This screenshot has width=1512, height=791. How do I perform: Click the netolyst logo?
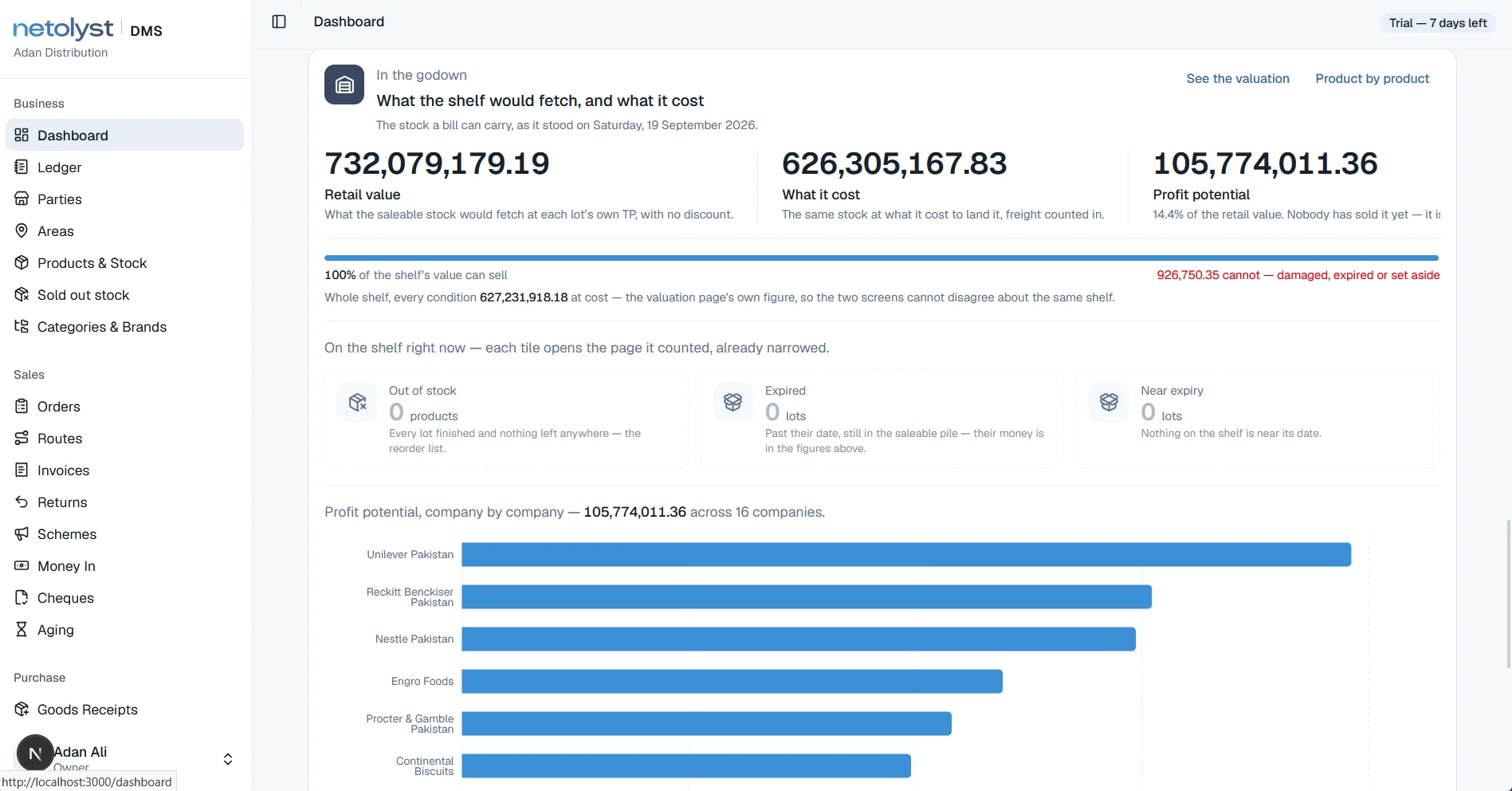click(x=63, y=29)
